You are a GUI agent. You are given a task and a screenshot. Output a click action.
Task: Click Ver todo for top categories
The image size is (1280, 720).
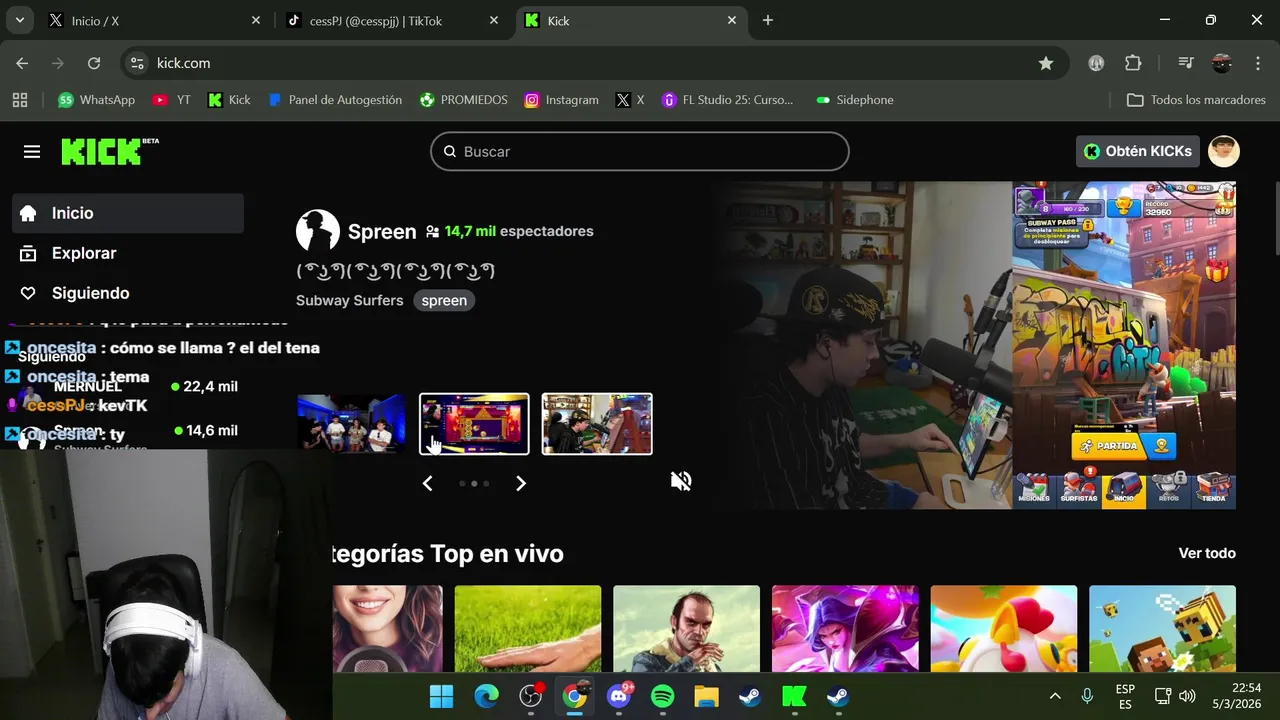(x=1207, y=553)
